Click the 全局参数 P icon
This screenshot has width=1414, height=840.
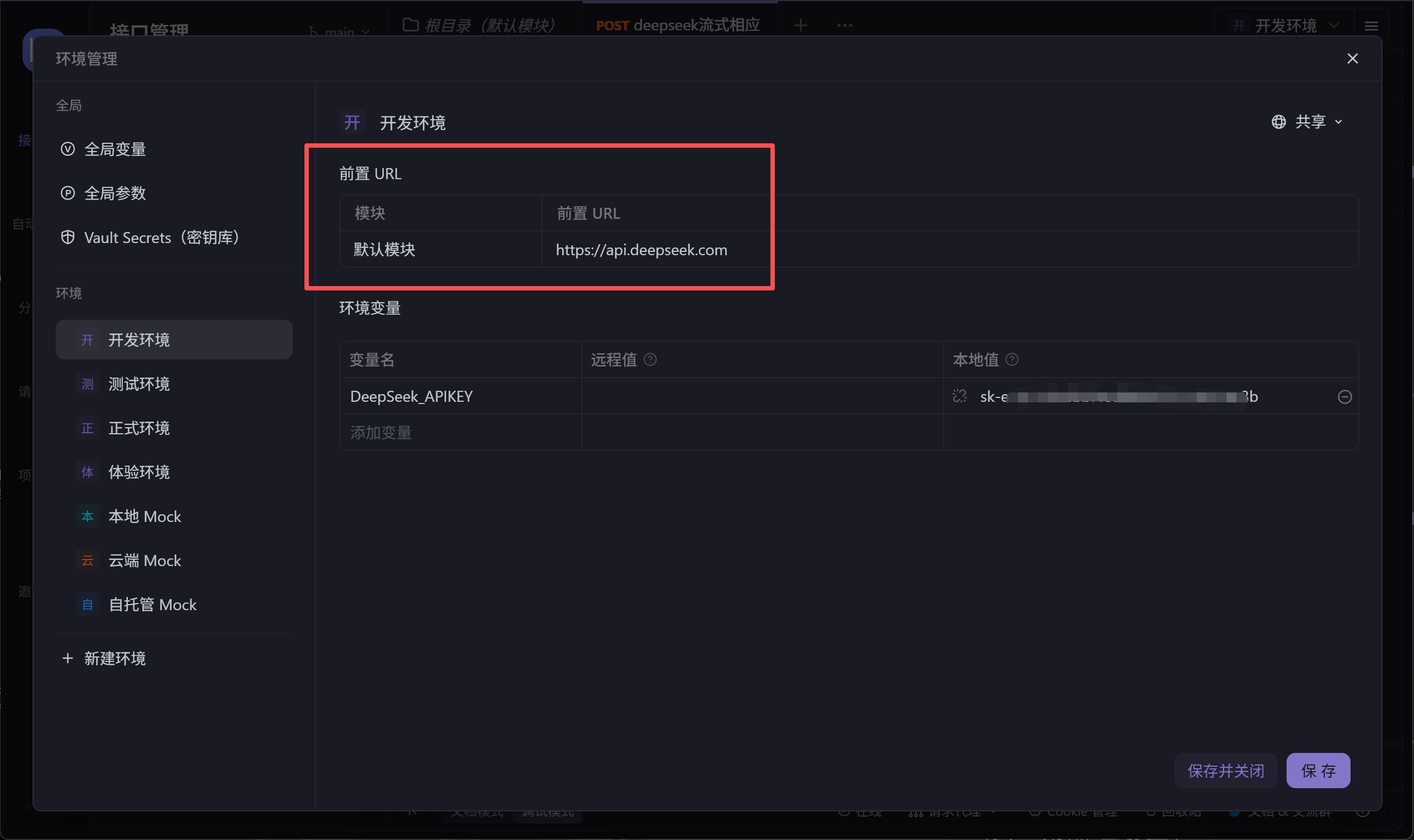pos(67,193)
